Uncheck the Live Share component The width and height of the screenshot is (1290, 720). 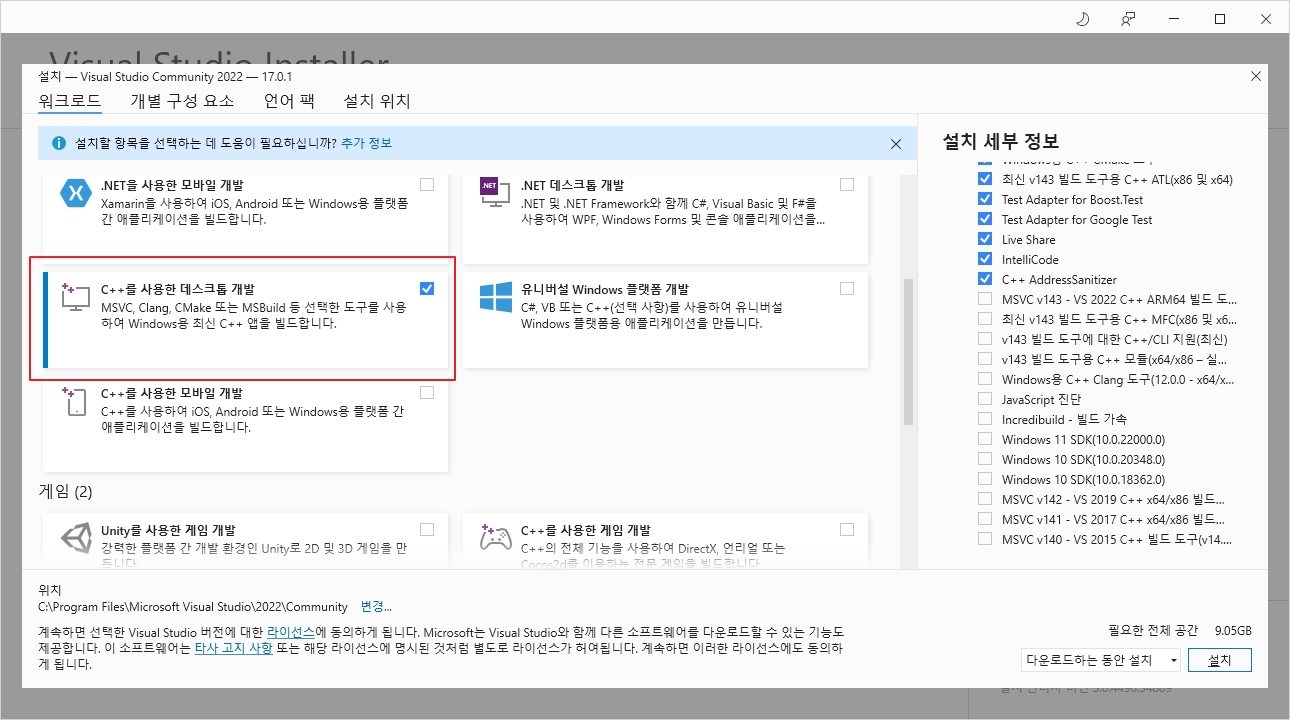985,239
